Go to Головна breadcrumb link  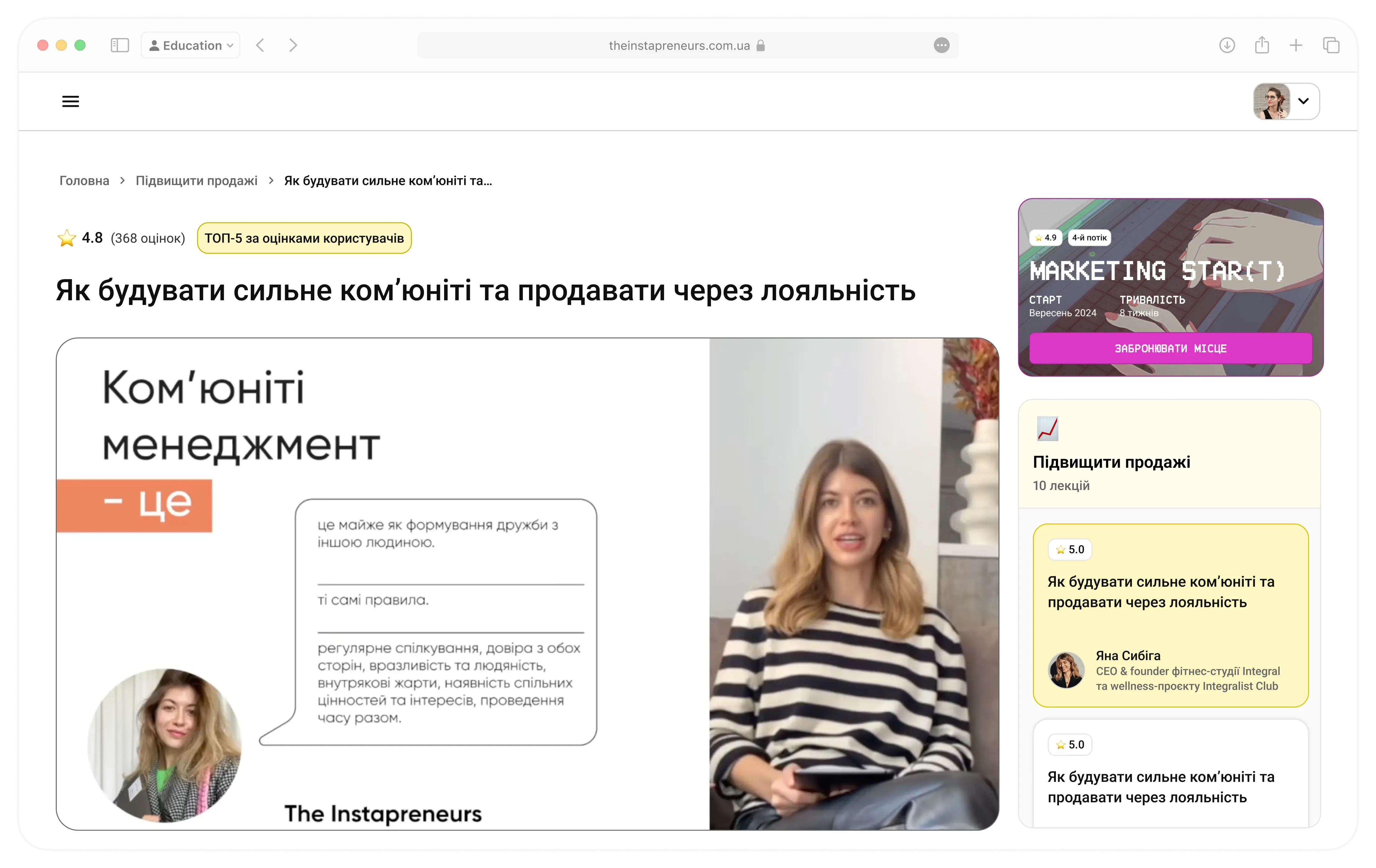point(84,181)
